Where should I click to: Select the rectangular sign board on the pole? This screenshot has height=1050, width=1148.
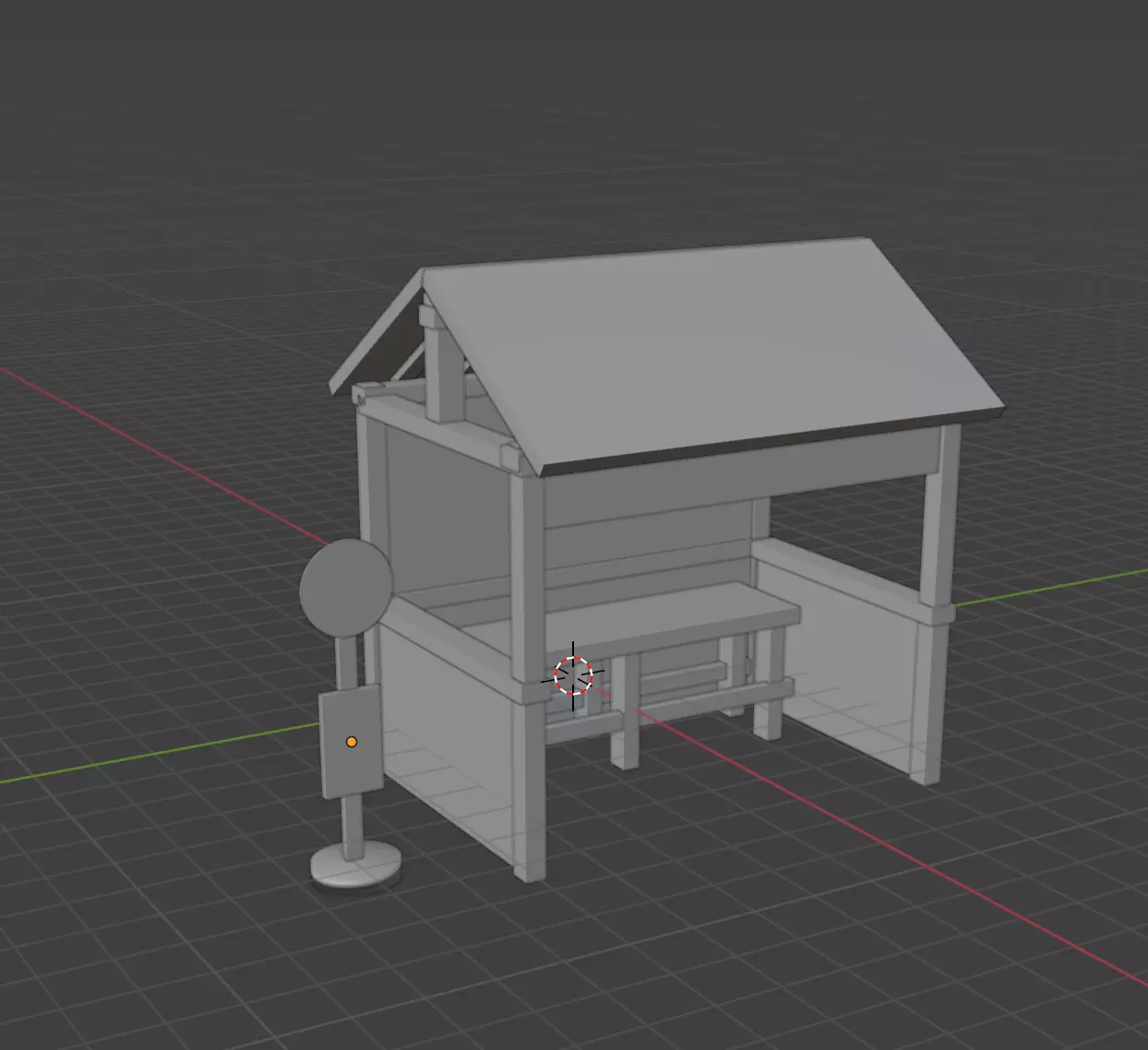351,741
